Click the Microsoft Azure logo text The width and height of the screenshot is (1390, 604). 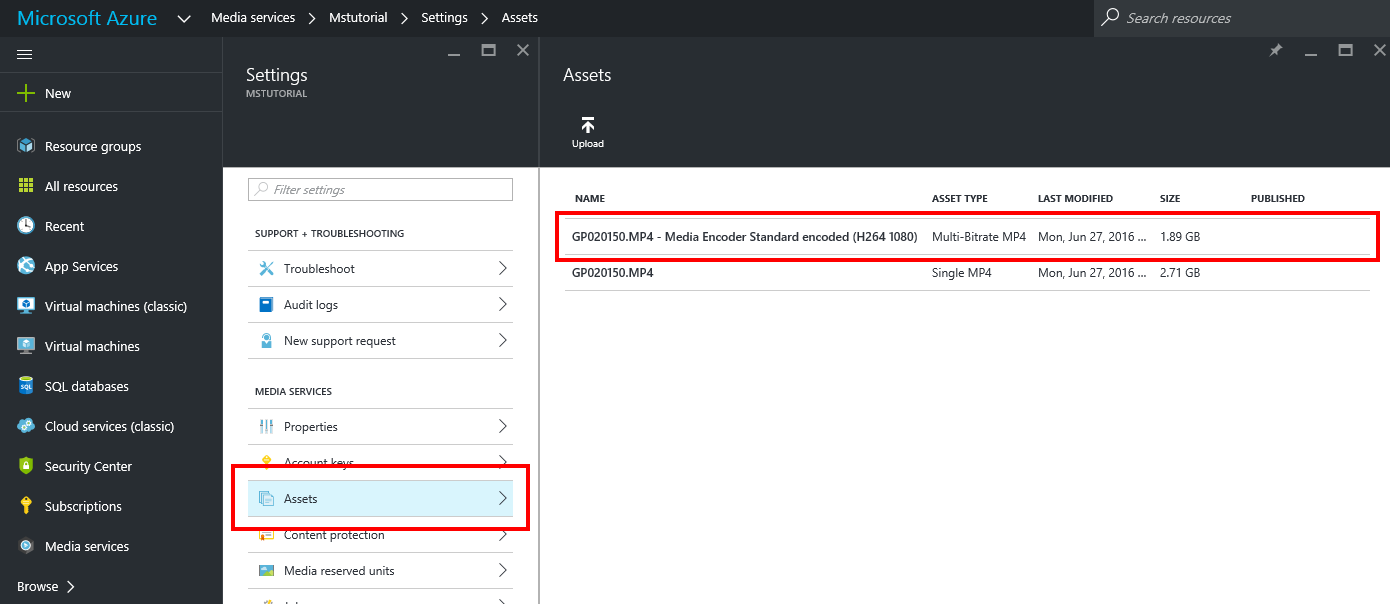87,18
